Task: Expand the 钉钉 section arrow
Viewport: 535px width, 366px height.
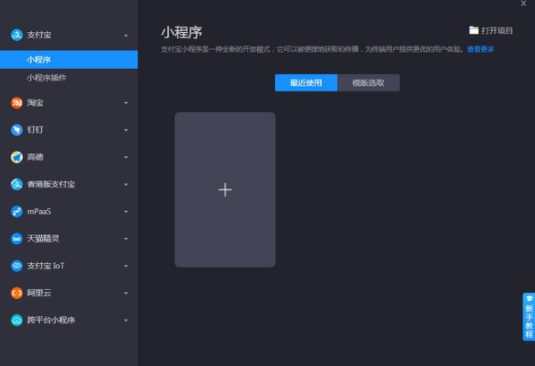Action: point(126,130)
